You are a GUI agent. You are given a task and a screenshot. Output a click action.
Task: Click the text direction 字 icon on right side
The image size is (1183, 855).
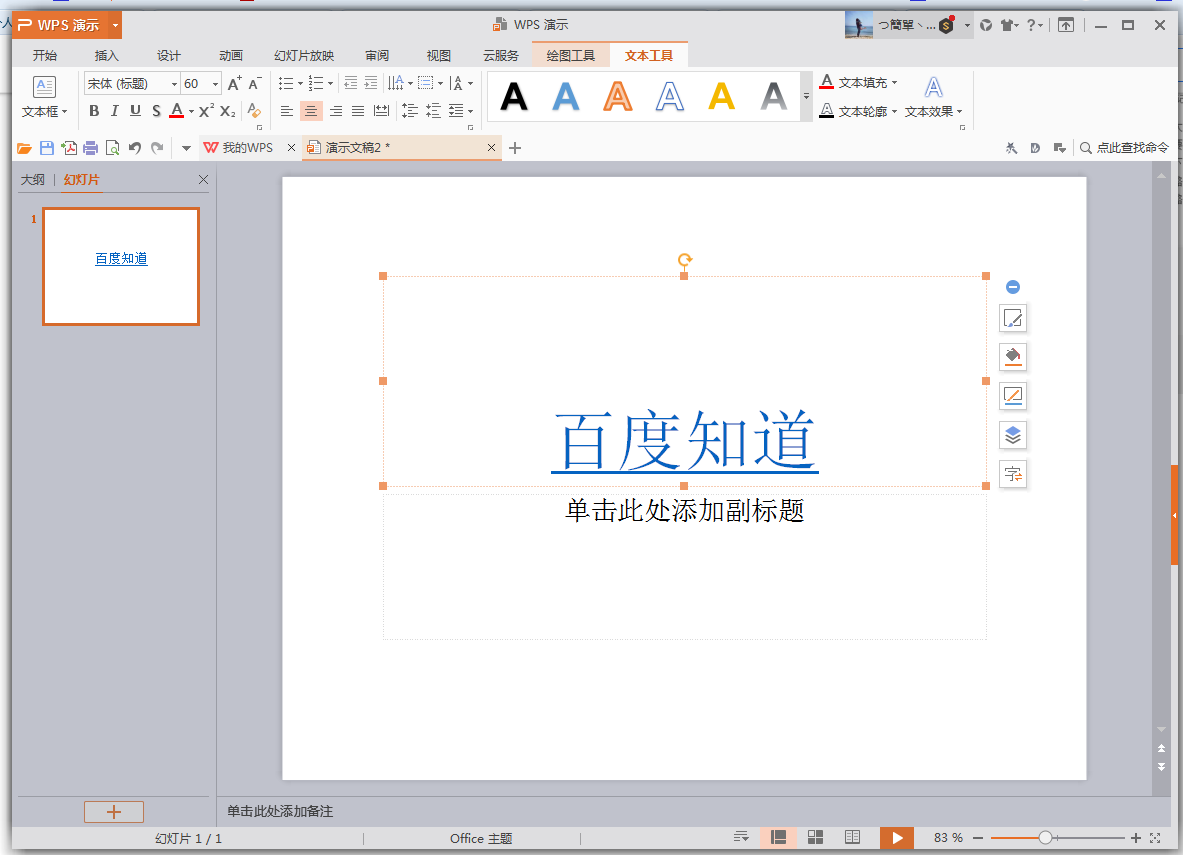click(1012, 473)
